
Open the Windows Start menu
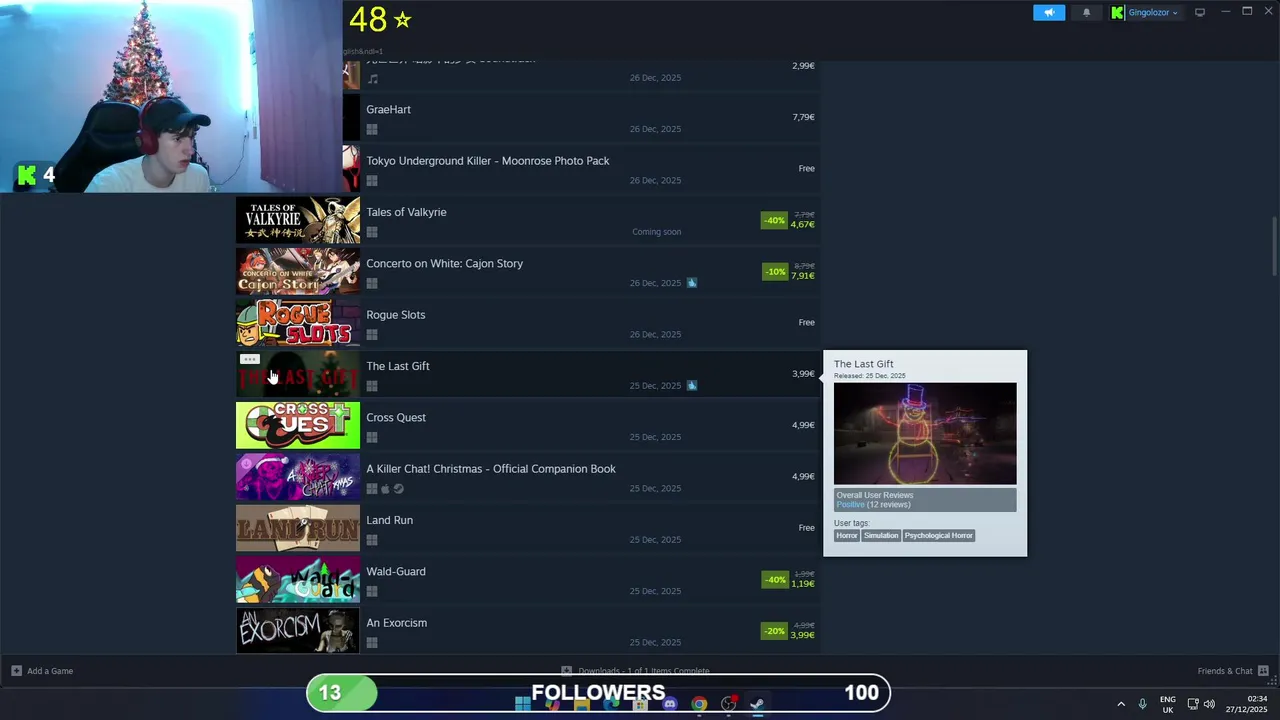[523, 704]
